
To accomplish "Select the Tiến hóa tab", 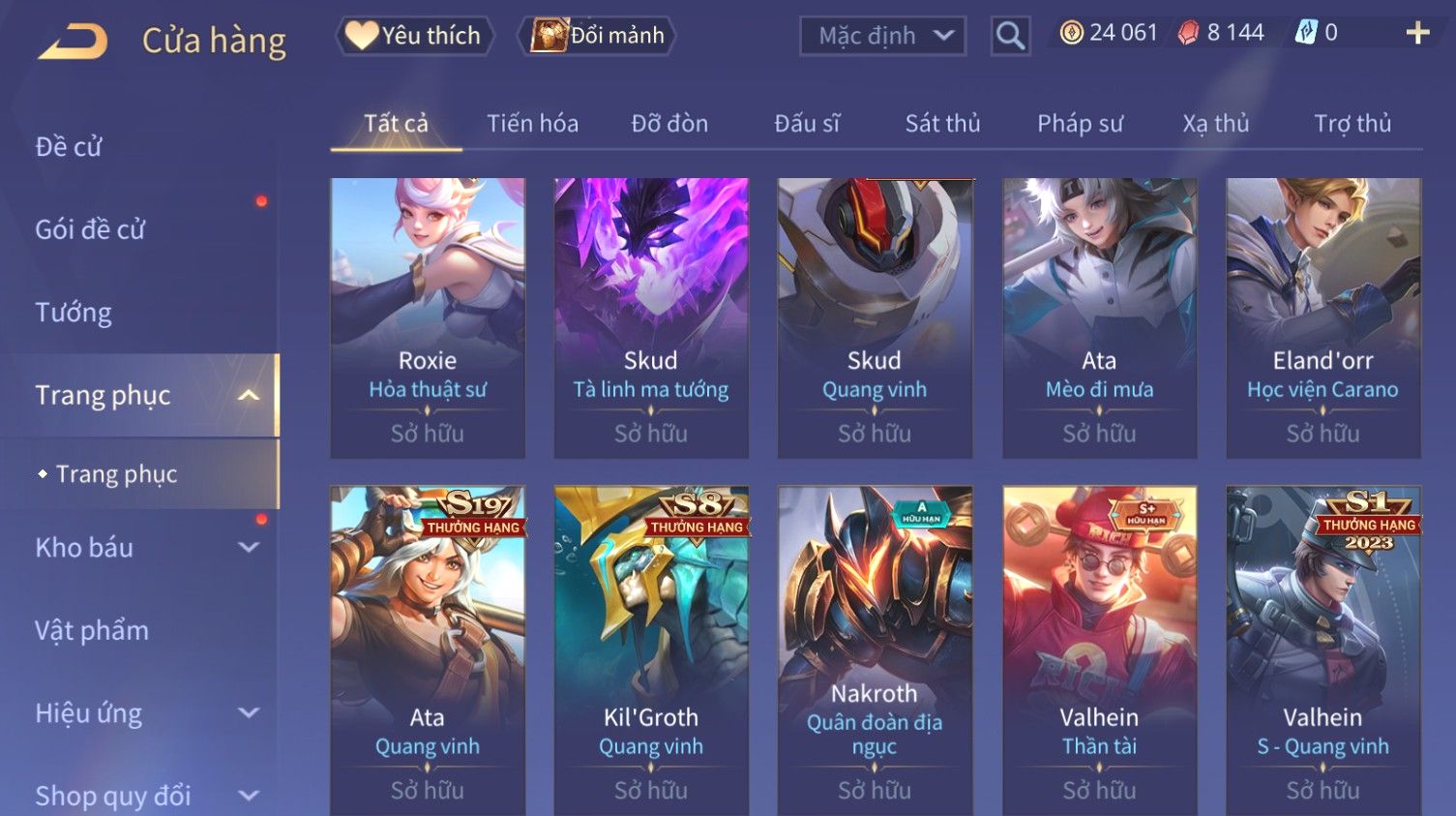I will (532, 124).
